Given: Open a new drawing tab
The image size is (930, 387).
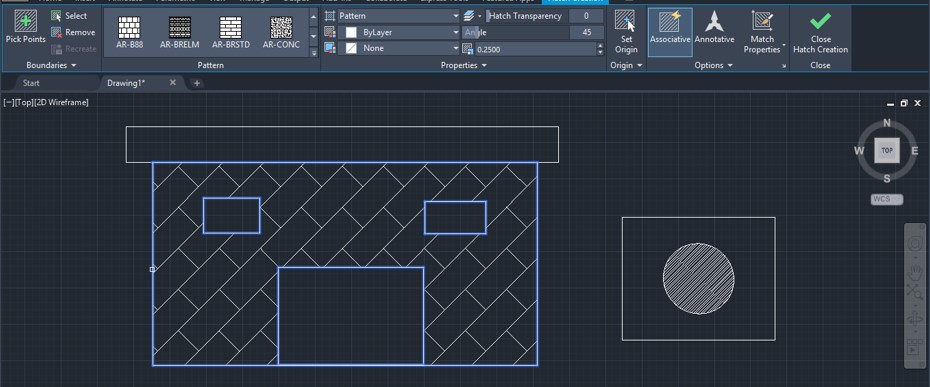Looking at the screenshot, I should point(196,83).
